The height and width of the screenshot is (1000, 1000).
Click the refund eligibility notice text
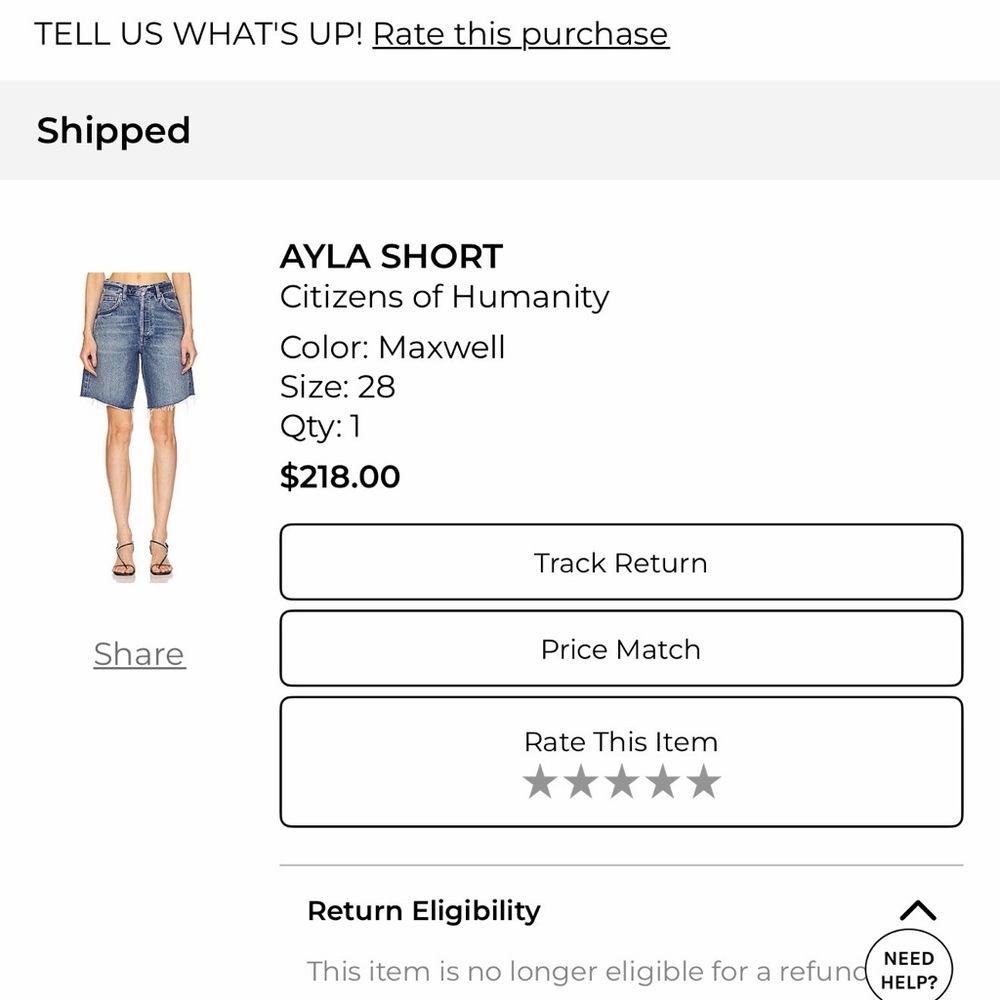(587, 972)
